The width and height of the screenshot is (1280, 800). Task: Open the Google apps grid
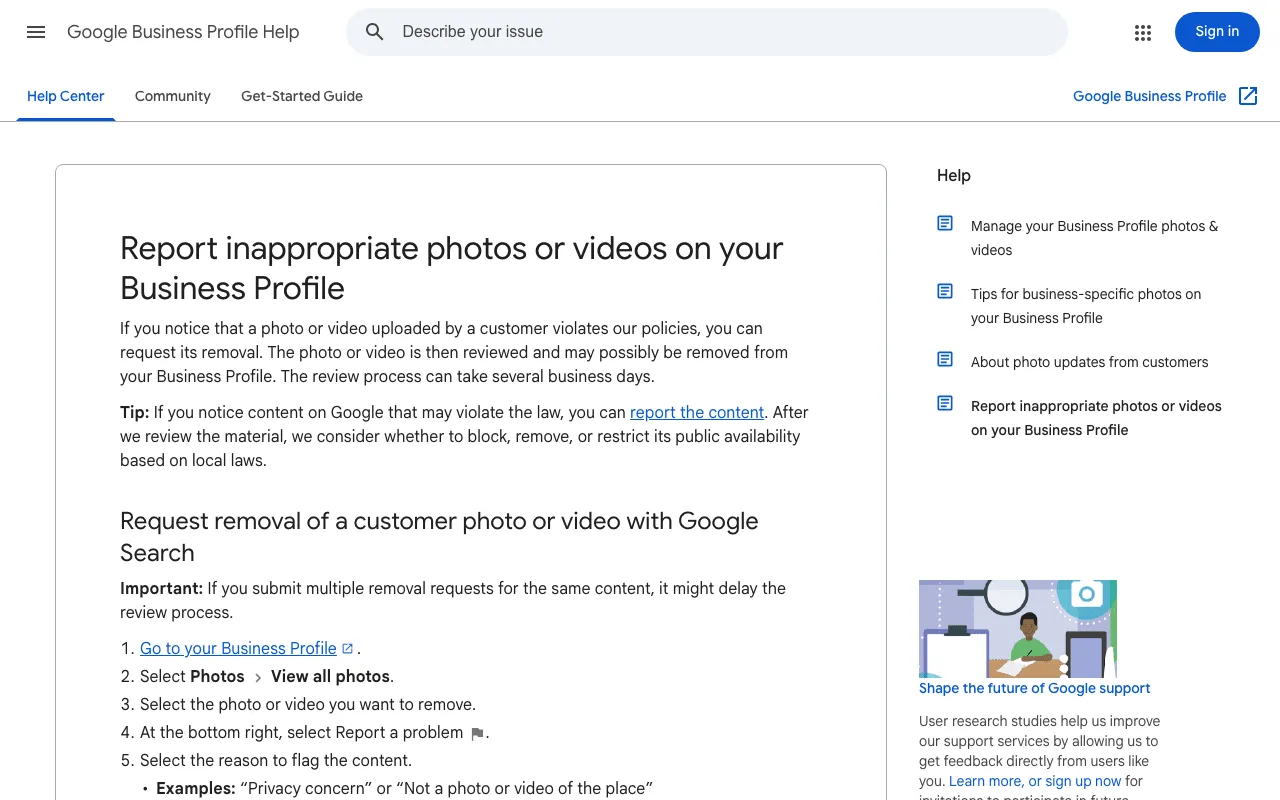[x=1143, y=33]
